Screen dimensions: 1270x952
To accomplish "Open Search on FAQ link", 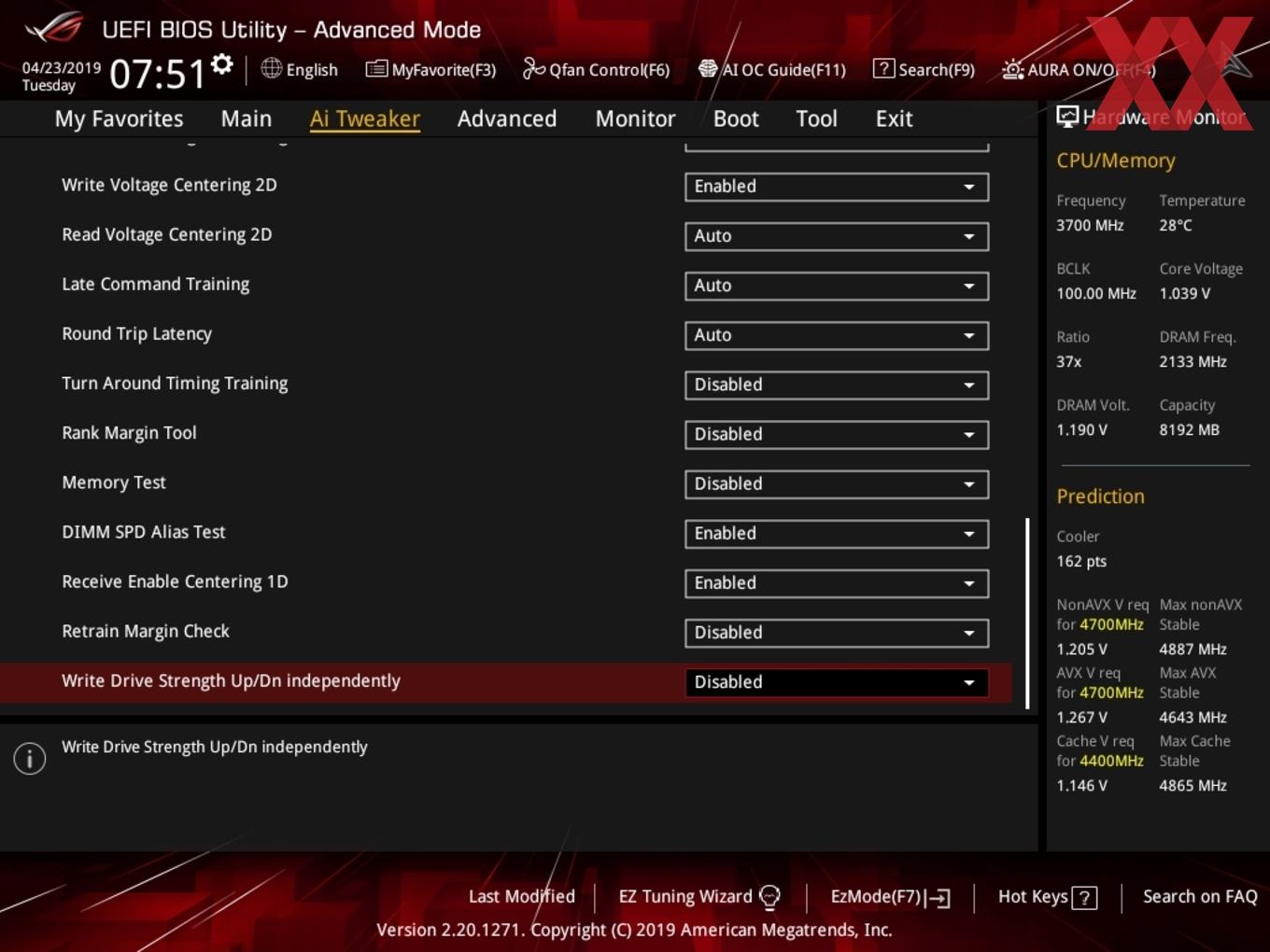I will 1200,896.
